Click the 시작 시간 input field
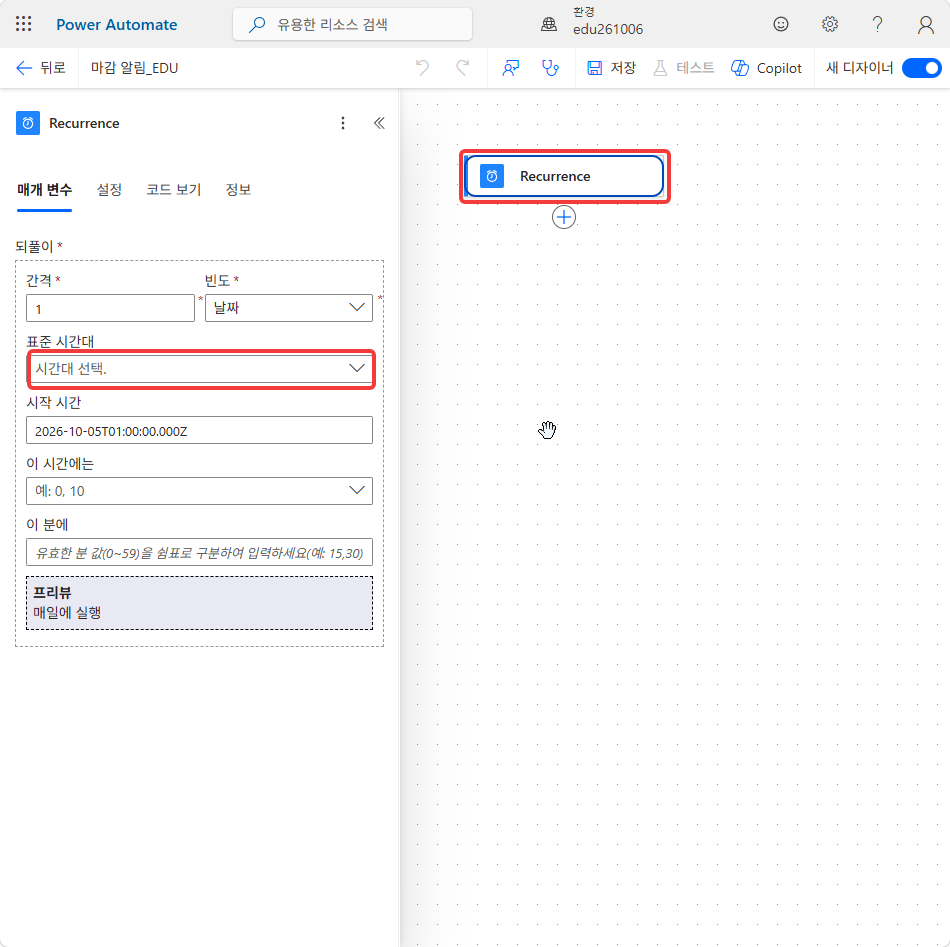950x947 pixels. (x=199, y=430)
